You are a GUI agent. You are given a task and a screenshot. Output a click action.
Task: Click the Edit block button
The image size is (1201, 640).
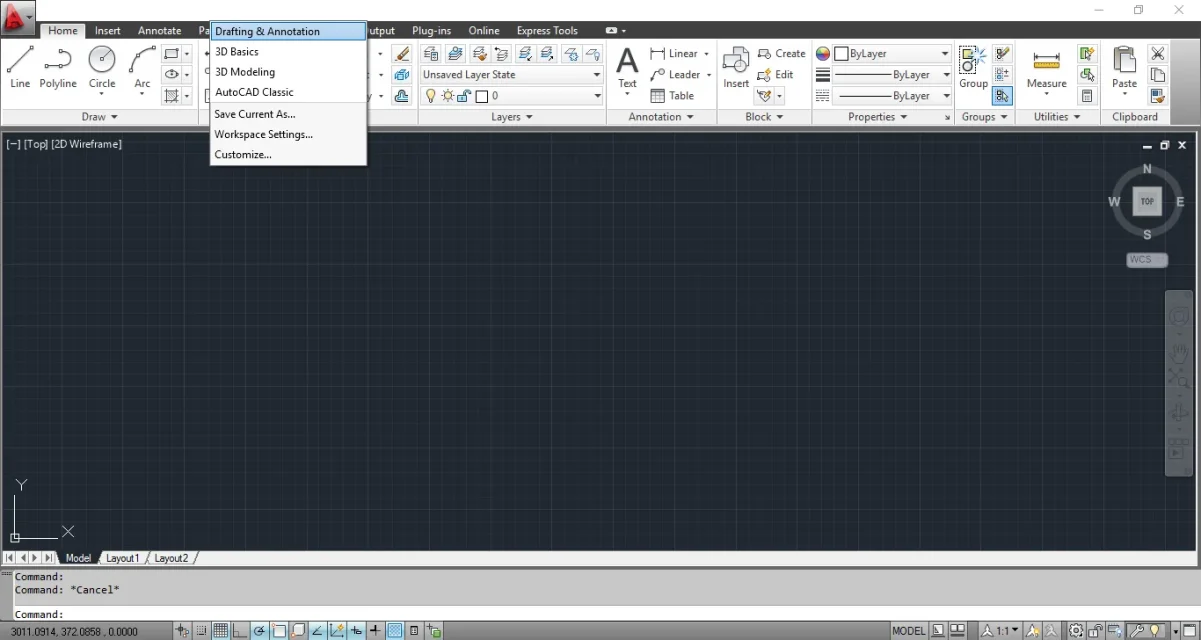point(775,75)
